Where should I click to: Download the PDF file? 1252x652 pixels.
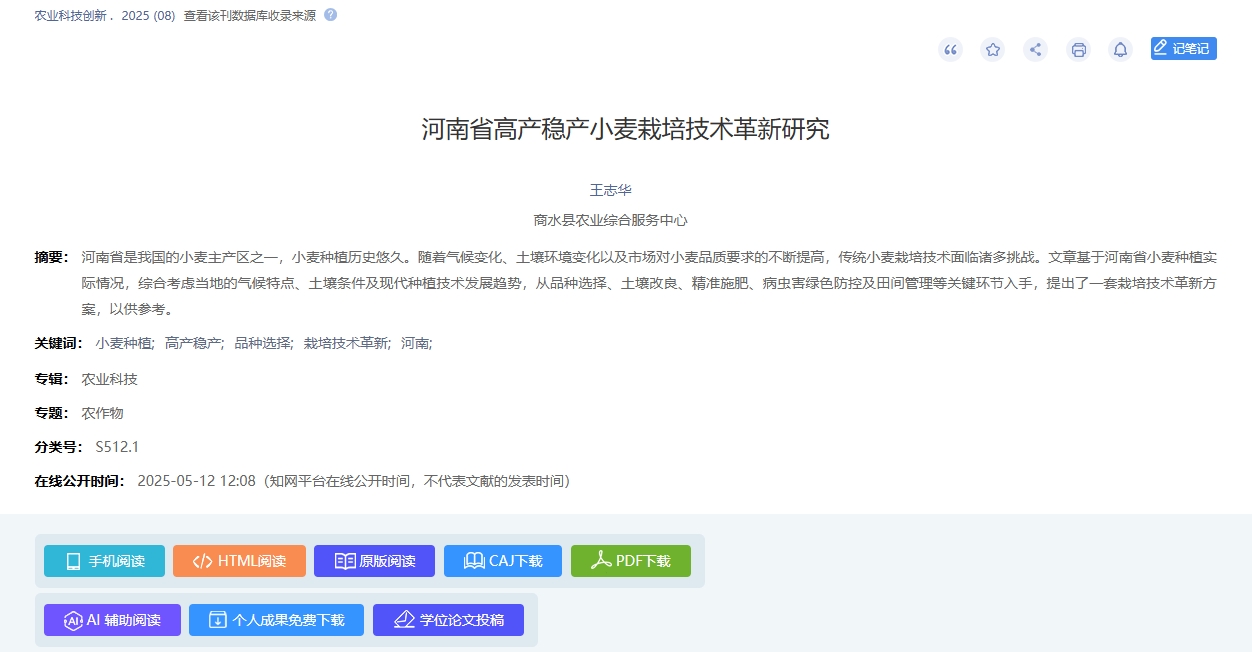coord(631,561)
